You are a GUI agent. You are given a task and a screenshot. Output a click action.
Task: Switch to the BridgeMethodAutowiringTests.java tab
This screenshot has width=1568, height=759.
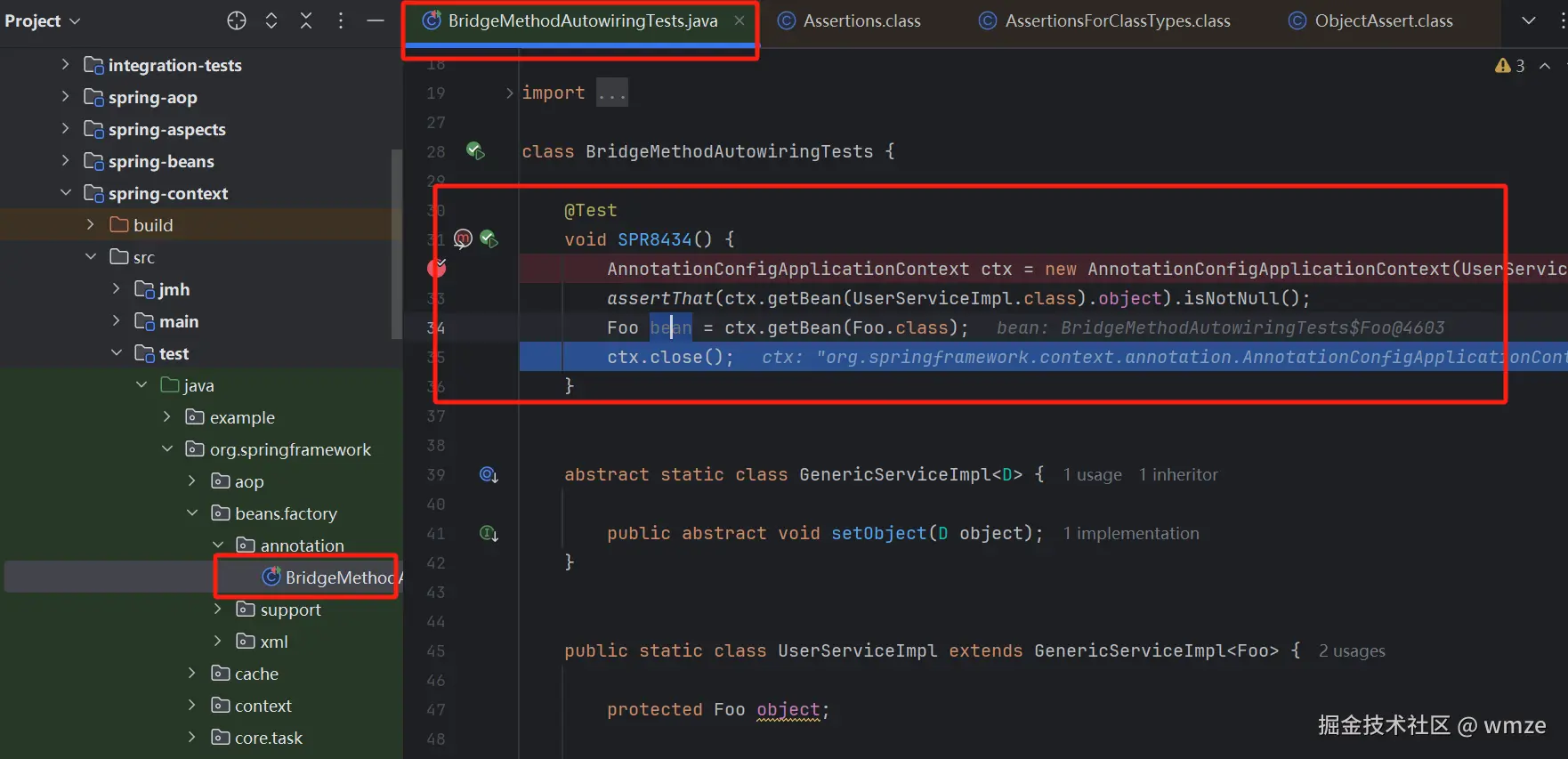[x=582, y=20]
